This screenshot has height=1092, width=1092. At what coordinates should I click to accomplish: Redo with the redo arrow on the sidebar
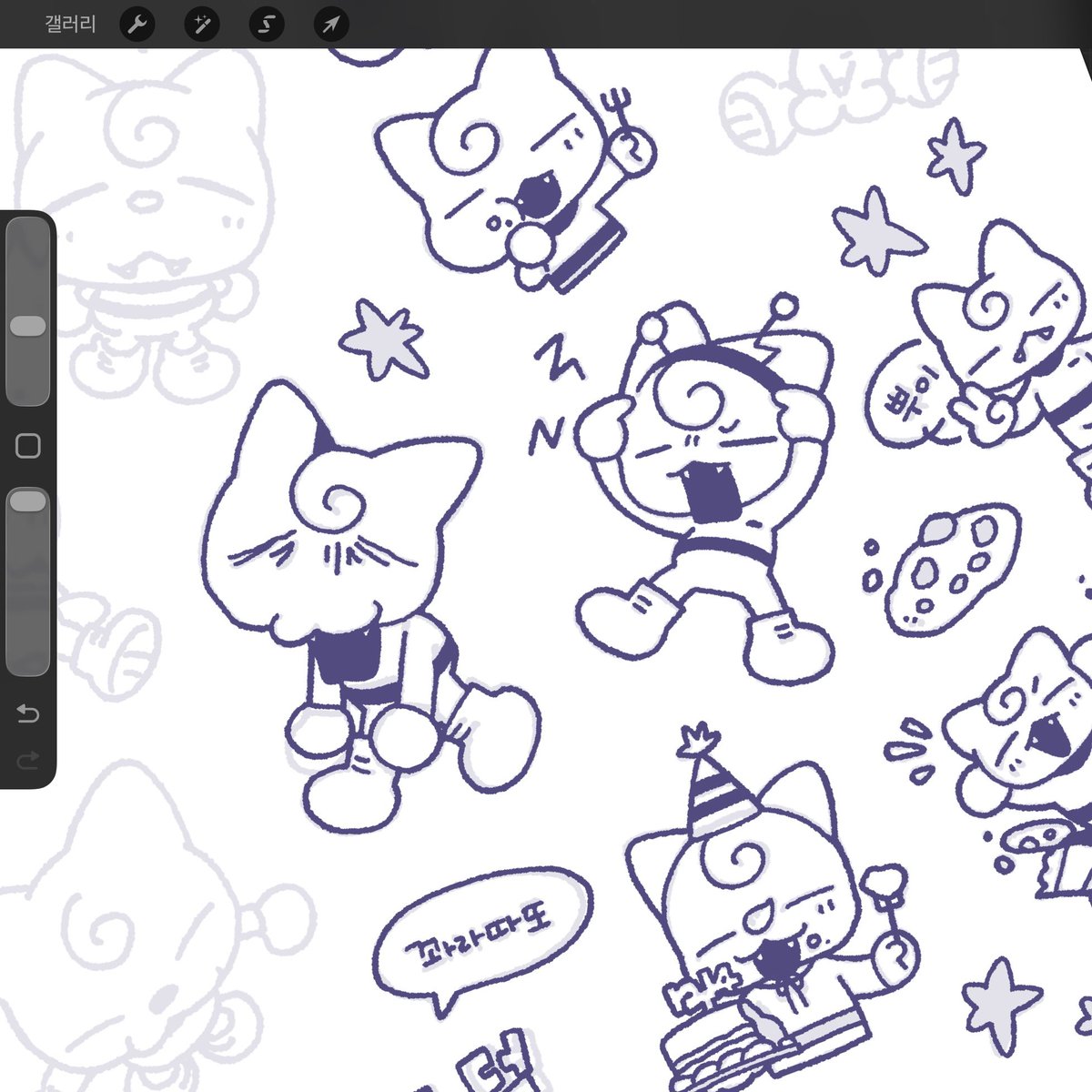click(28, 759)
